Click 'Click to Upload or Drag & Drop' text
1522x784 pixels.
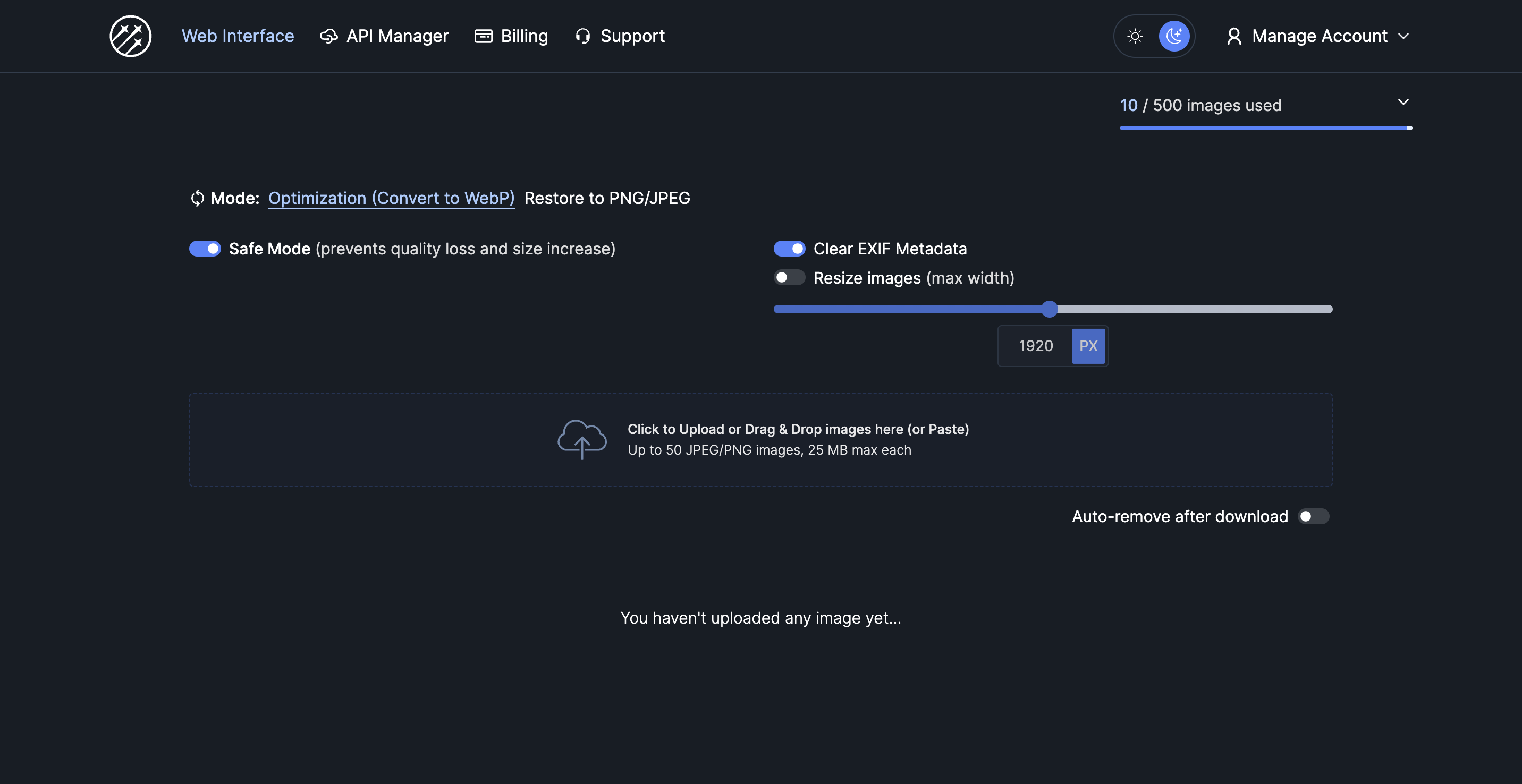[798, 429]
